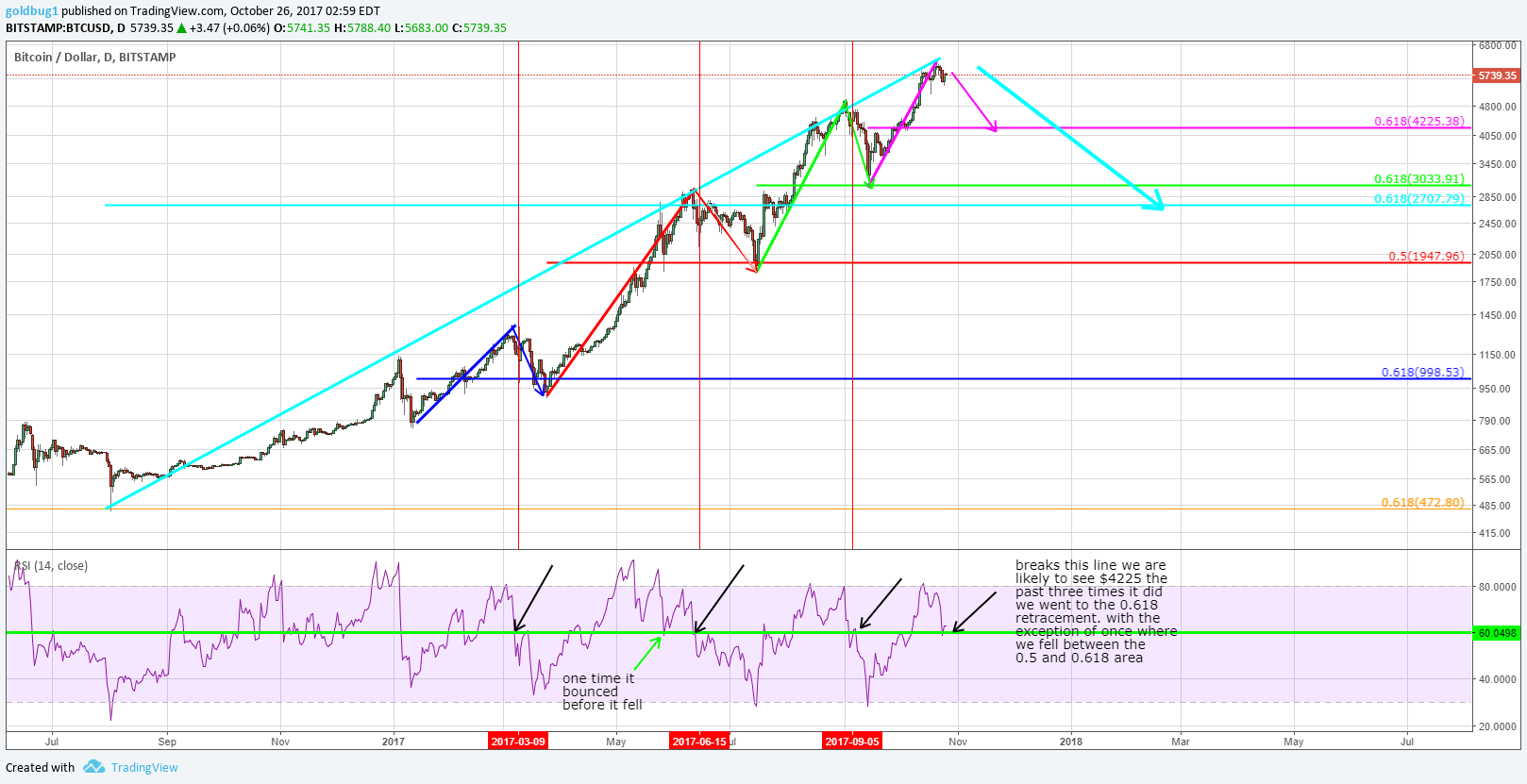Image resolution: width=1527 pixels, height=784 pixels.
Task: Click the Bitcoin / Dollar, D, BITSTAMP title
Action: tap(95, 58)
